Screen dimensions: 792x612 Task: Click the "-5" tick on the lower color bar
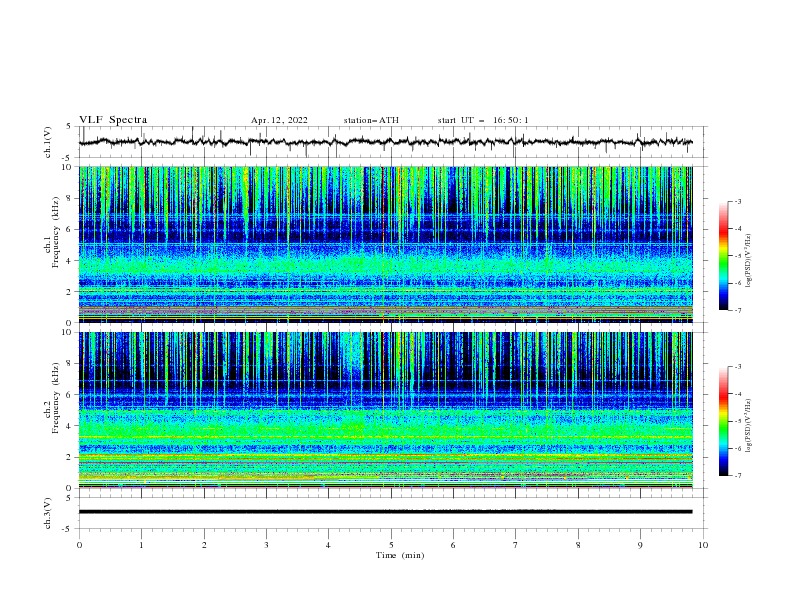point(737,421)
